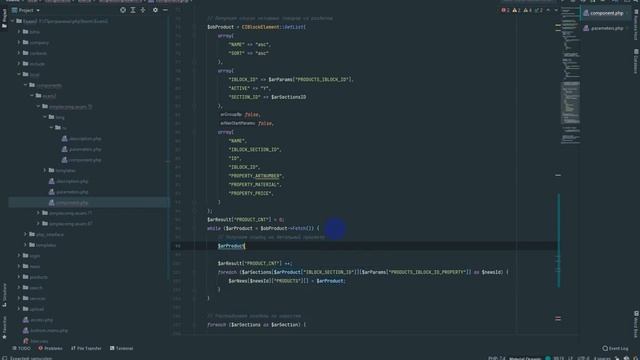
Task: Click $arResult["PRODUCT_CNT"] ++ line
Action: coord(255,263)
